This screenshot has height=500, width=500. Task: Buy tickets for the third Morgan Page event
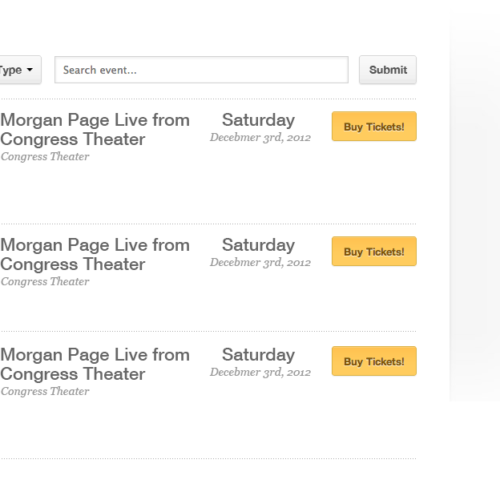point(374,361)
